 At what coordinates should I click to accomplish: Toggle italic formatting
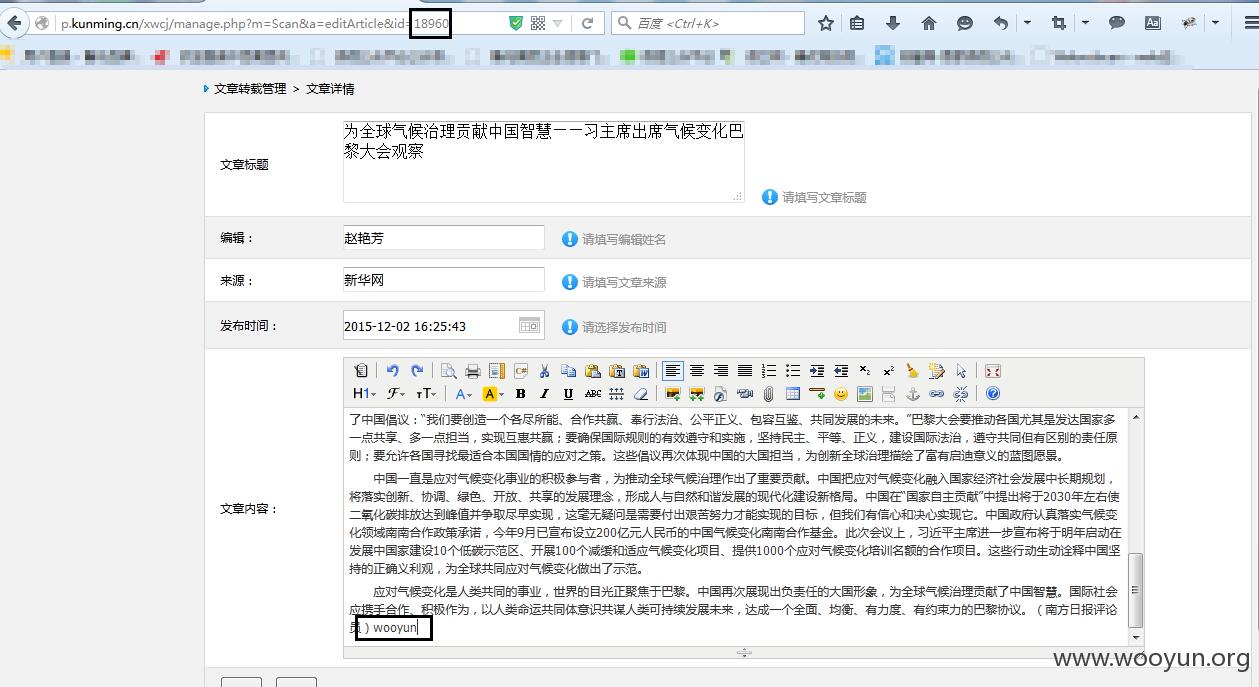click(x=544, y=394)
